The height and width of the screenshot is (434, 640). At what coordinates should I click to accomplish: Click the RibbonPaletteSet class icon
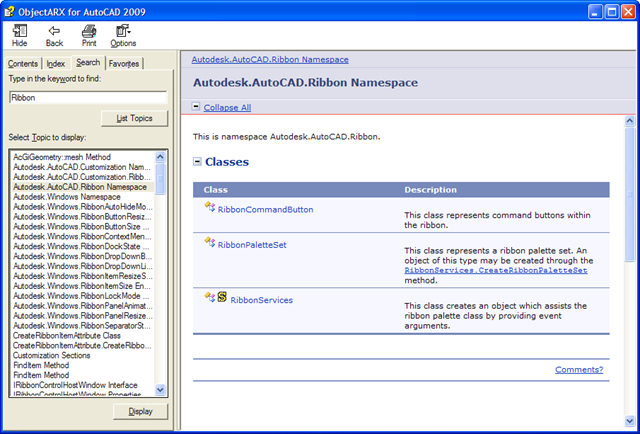click(210, 243)
